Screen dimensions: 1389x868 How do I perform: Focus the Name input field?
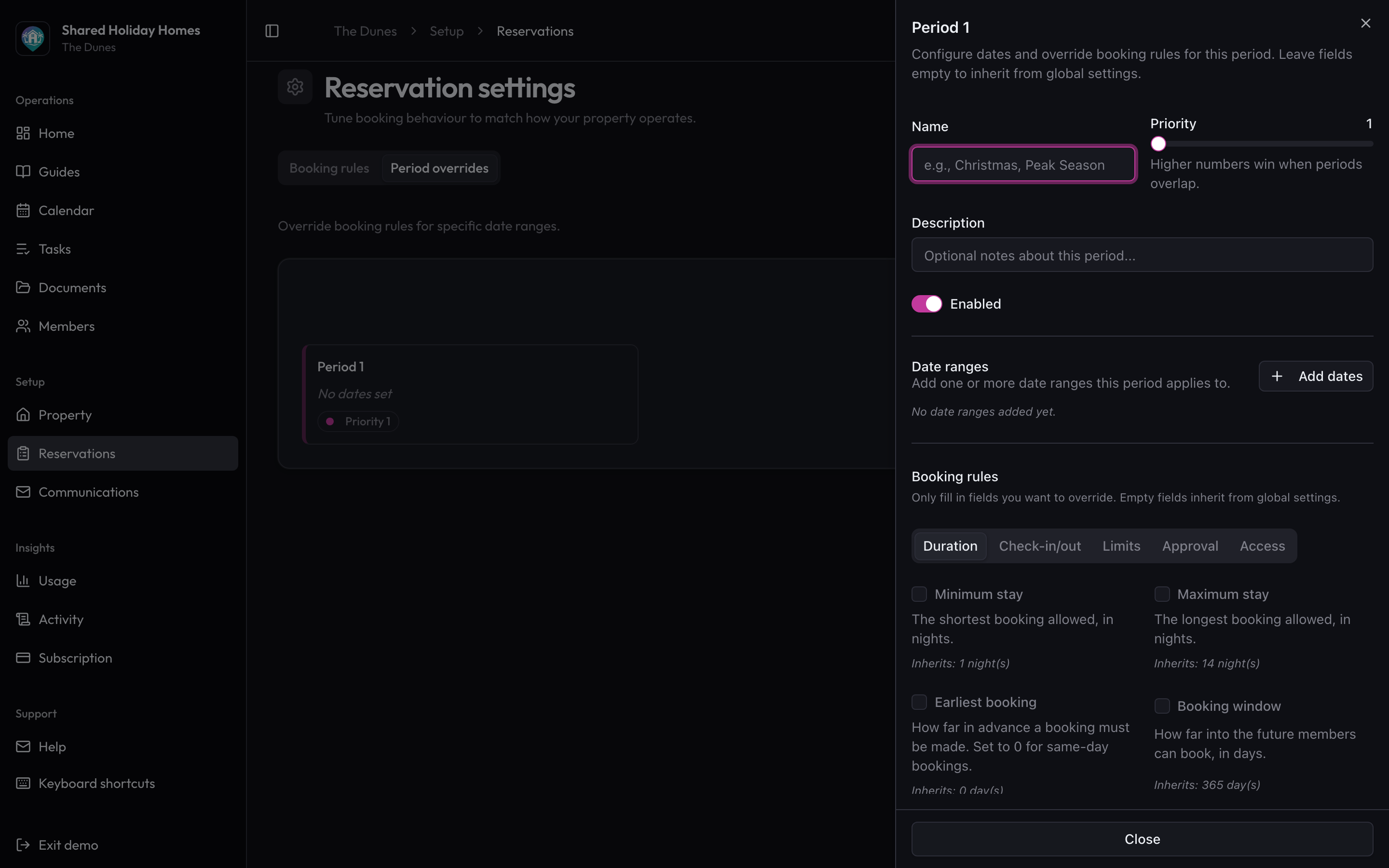(x=1023, y=164)
